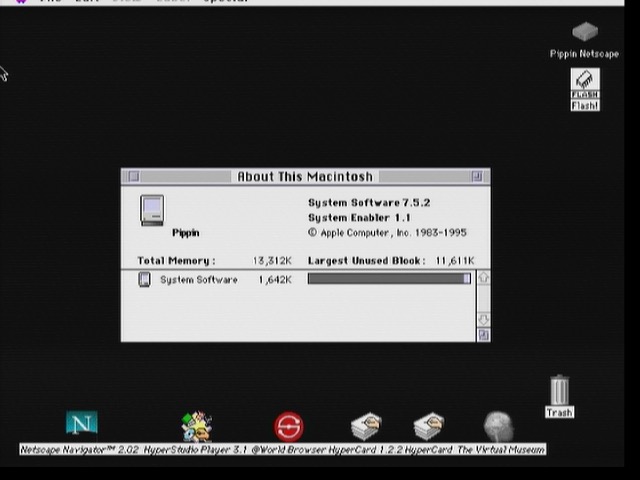640x480 pixels.
Task: Click the scroll up arrow in About window
Action: (x=484, y=278)
